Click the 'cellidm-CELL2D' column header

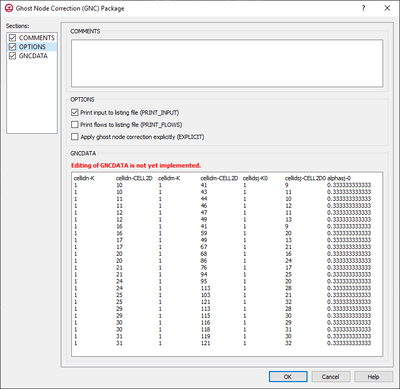tap(219, 178)
